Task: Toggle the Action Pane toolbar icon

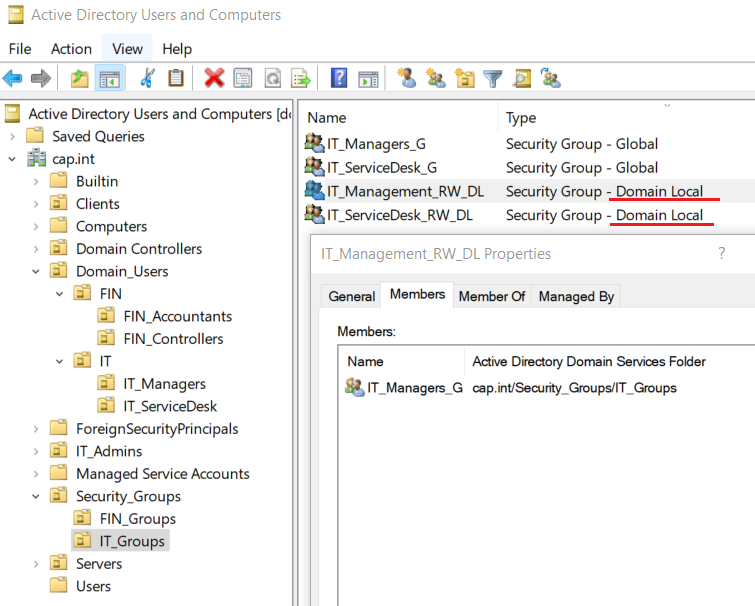Action: (368, 79)
